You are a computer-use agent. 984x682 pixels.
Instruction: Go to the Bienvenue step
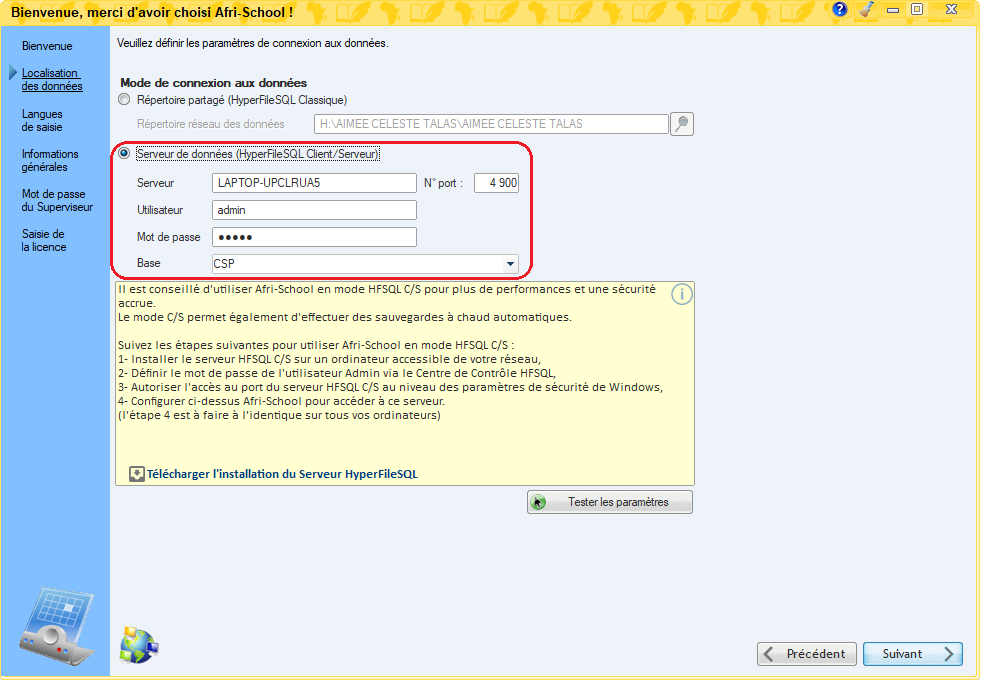tap(47, 46)
